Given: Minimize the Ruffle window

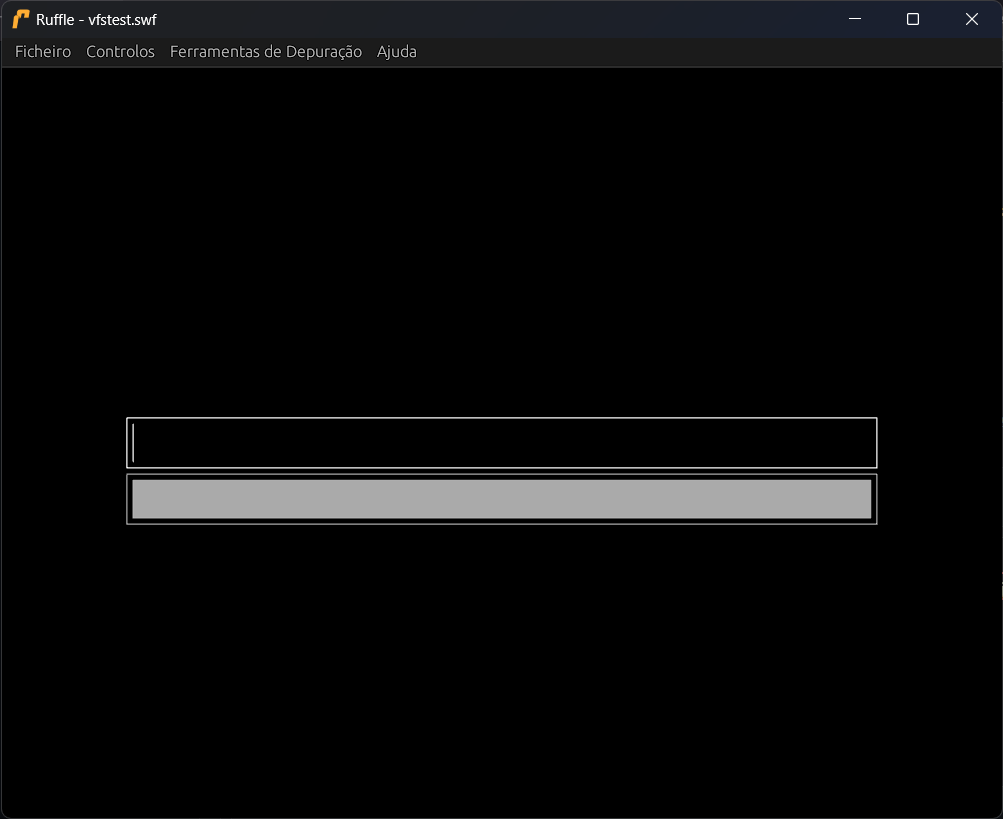Looking at the screenshot, I should click(x=854, y=18).
